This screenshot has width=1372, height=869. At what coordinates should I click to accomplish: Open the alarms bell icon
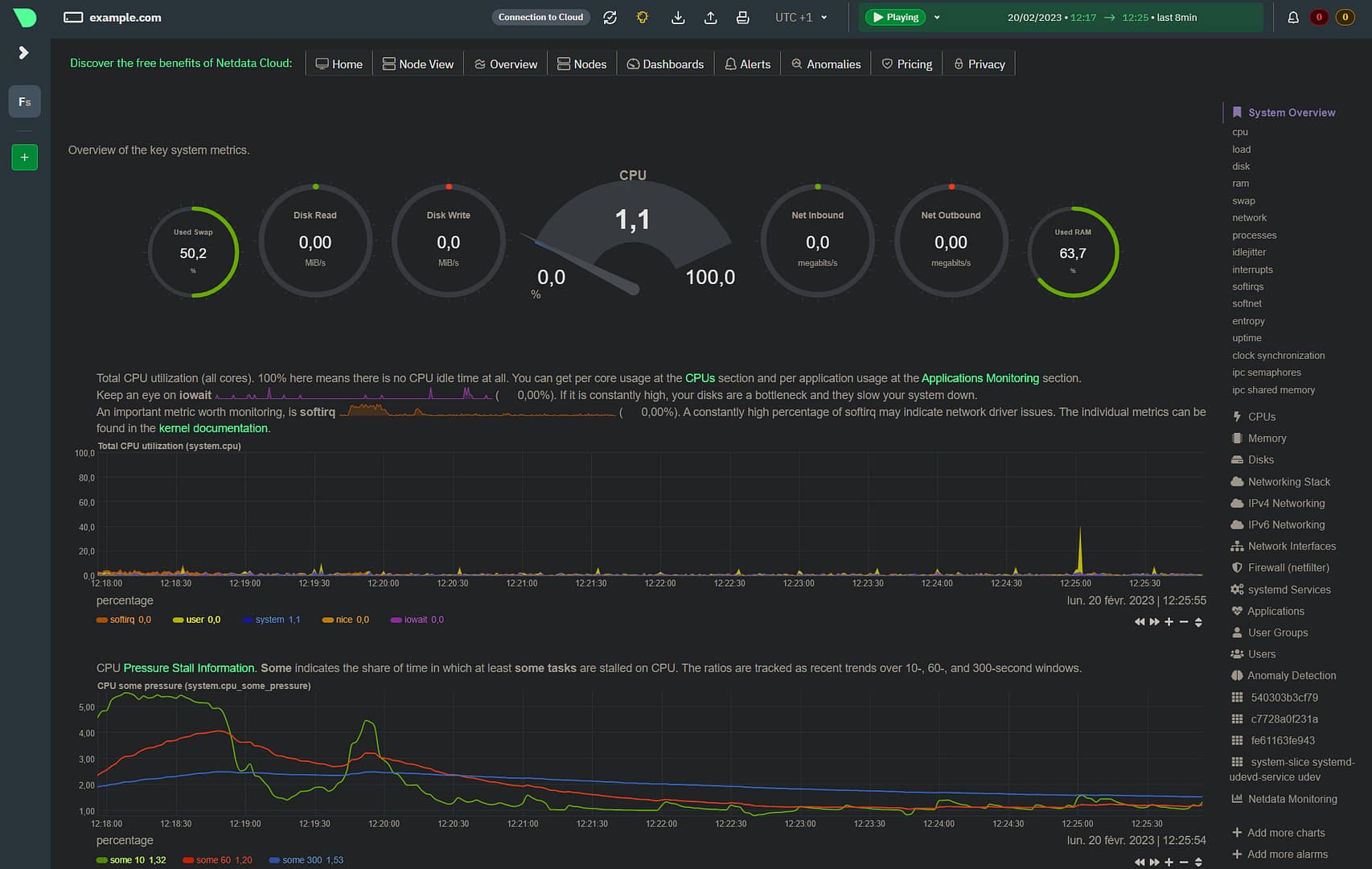click(x=1293, y=18)
